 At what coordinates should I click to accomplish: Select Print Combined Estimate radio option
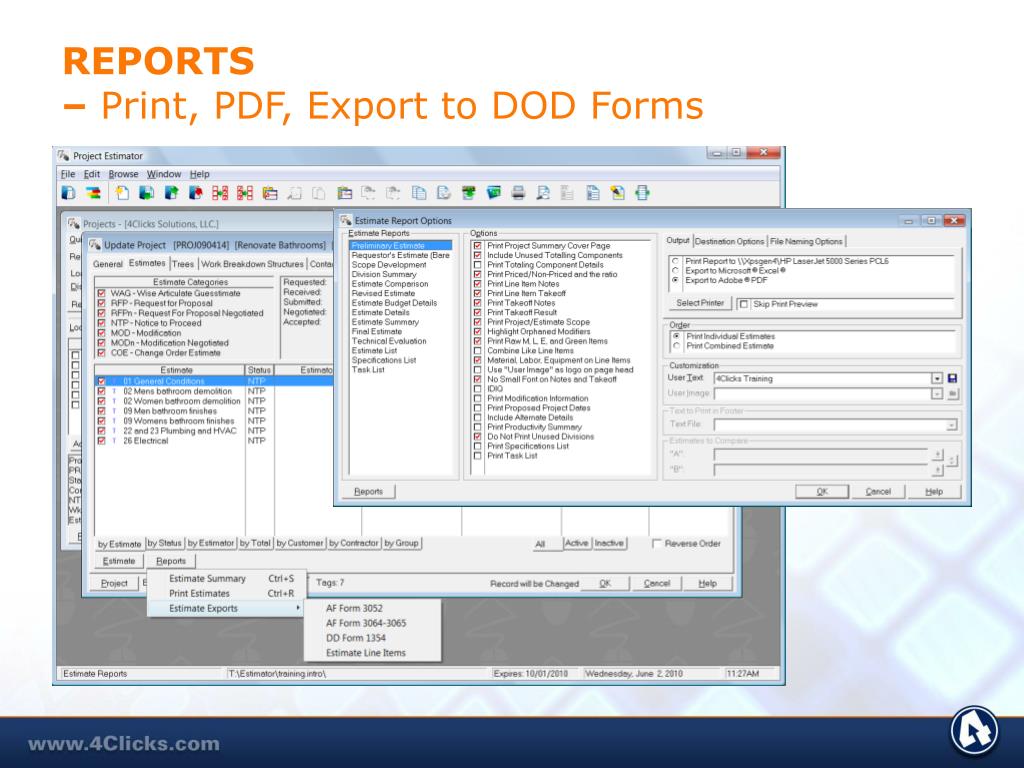[677, 345]
